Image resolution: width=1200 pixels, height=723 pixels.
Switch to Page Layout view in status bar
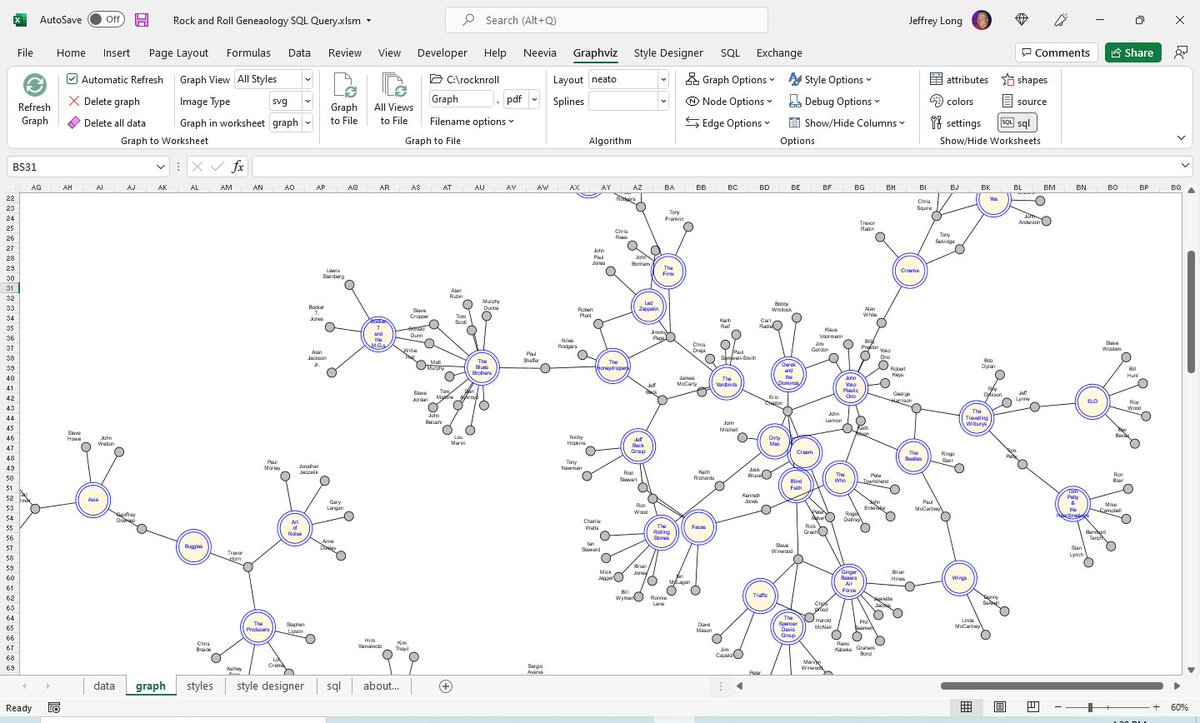click(x=1000, y=707)
